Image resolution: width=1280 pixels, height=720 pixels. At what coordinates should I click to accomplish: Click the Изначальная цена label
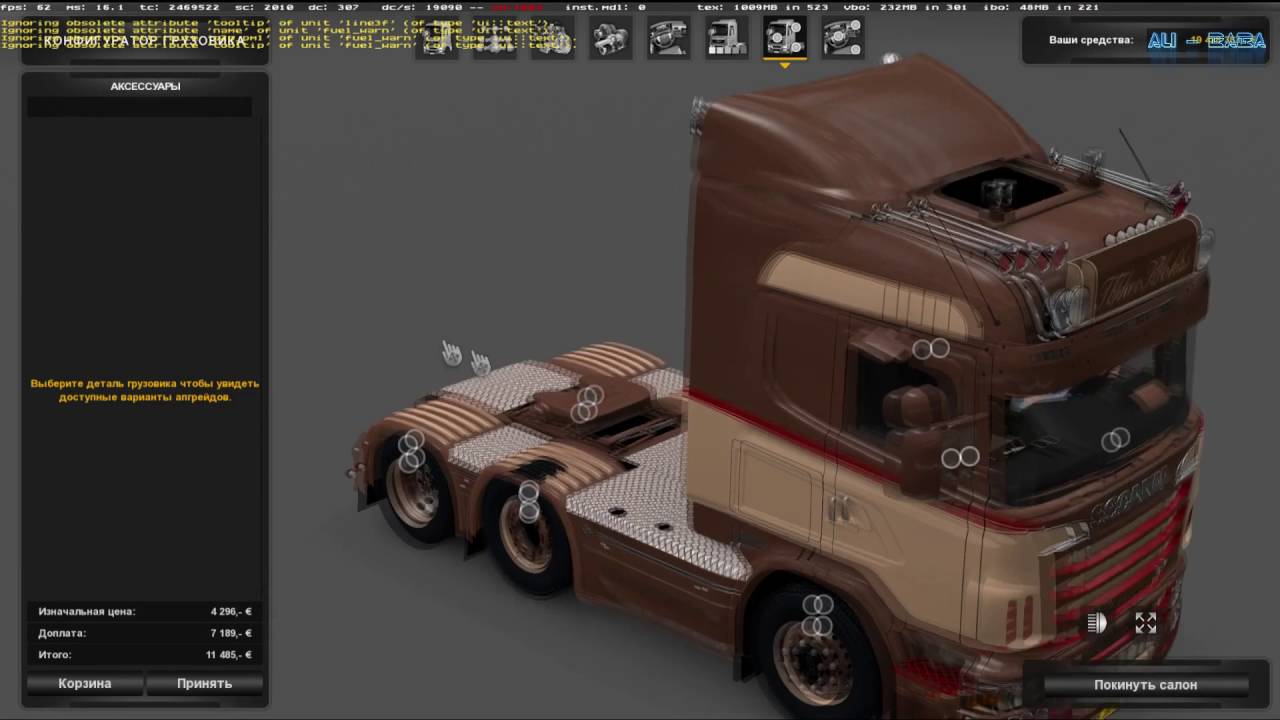pos(87,611)
